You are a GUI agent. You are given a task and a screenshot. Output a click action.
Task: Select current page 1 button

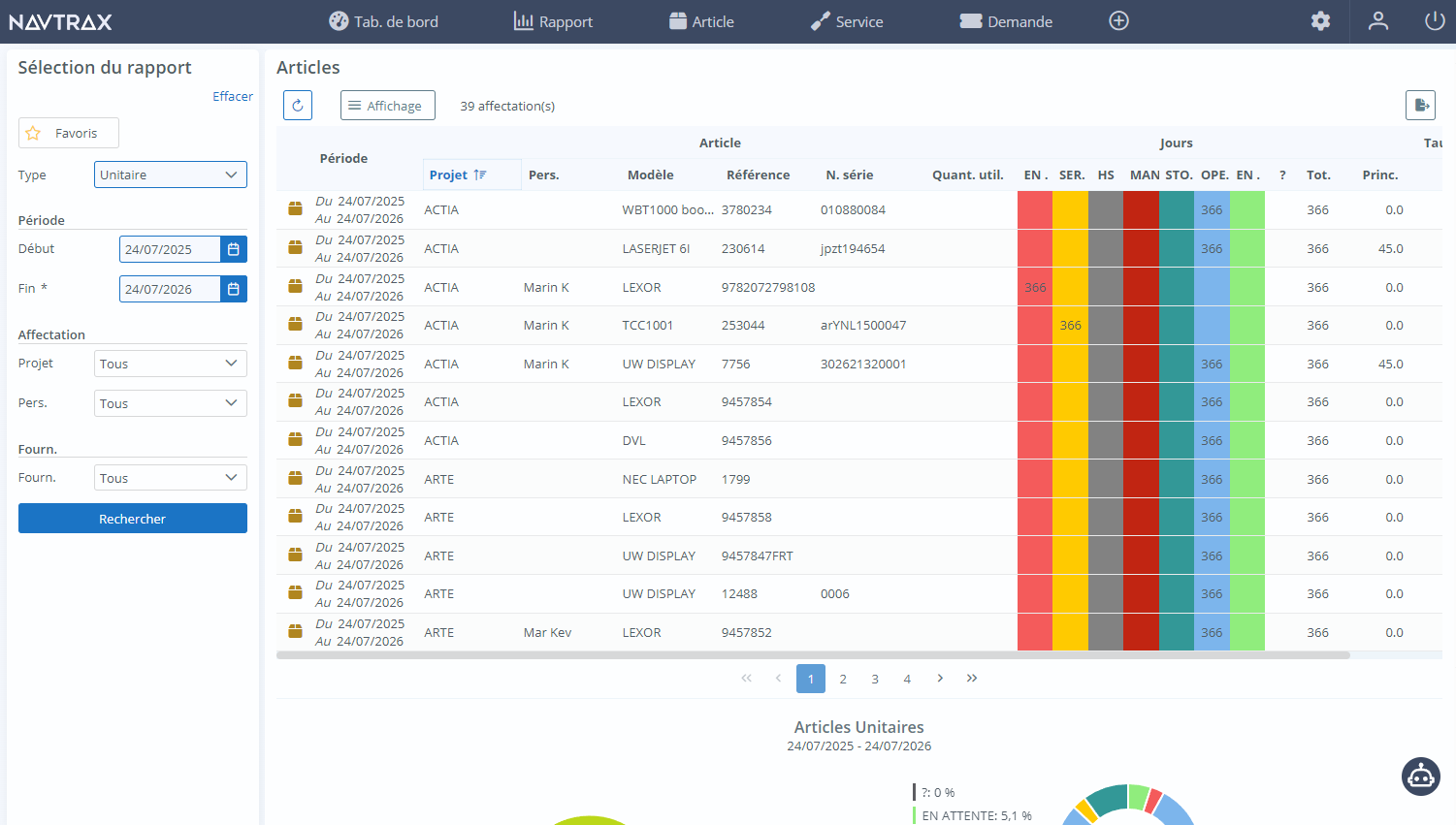[x=811, y=679]
